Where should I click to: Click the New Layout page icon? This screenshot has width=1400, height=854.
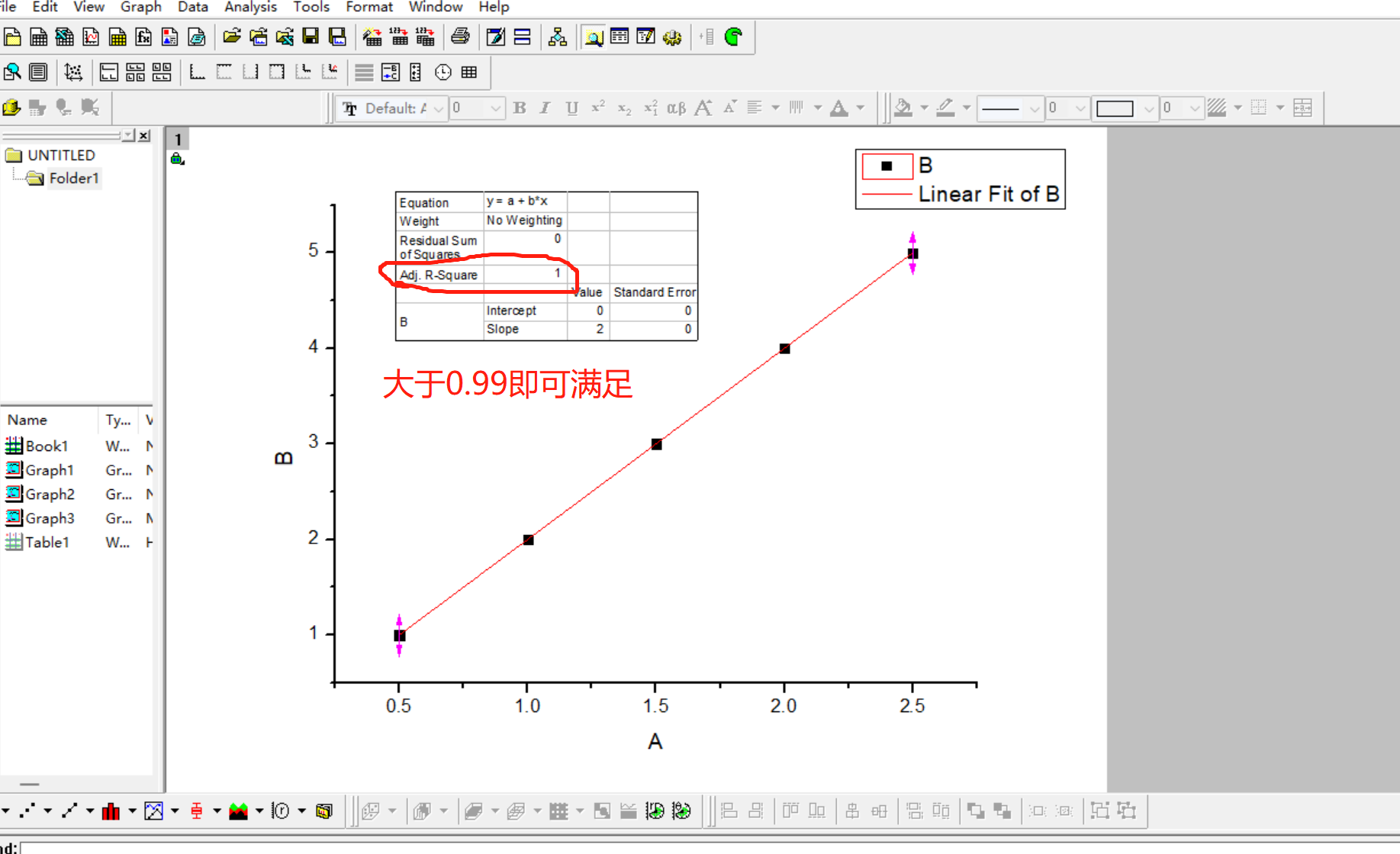coord(169,37)
